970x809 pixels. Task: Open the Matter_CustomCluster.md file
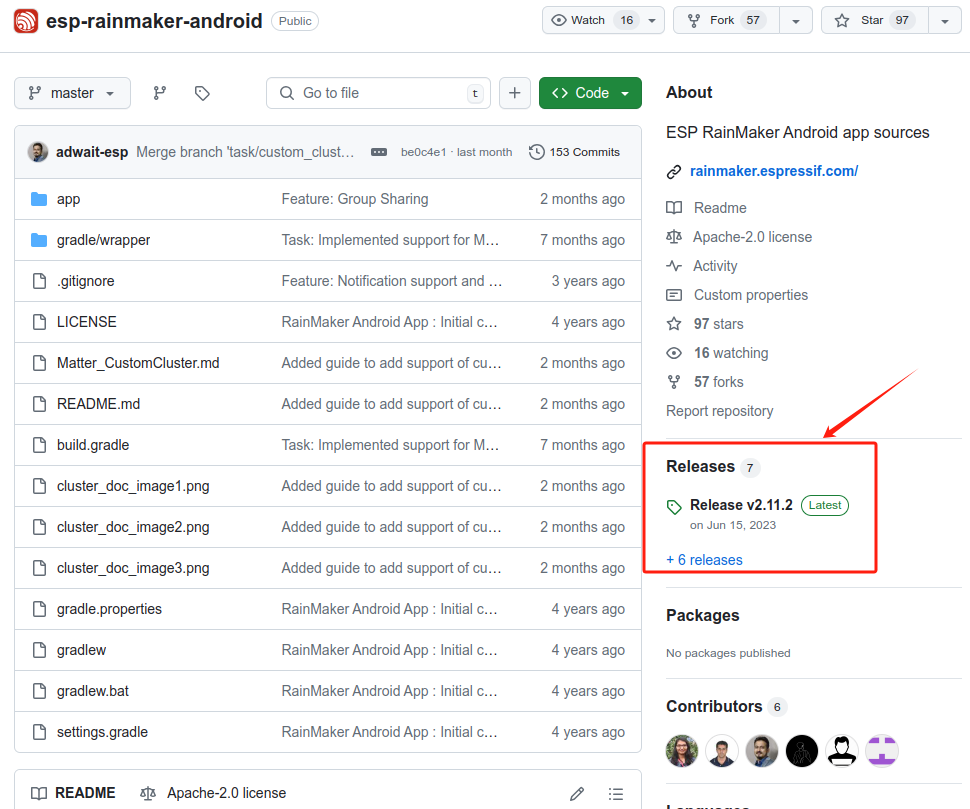[x=138, y=363]
